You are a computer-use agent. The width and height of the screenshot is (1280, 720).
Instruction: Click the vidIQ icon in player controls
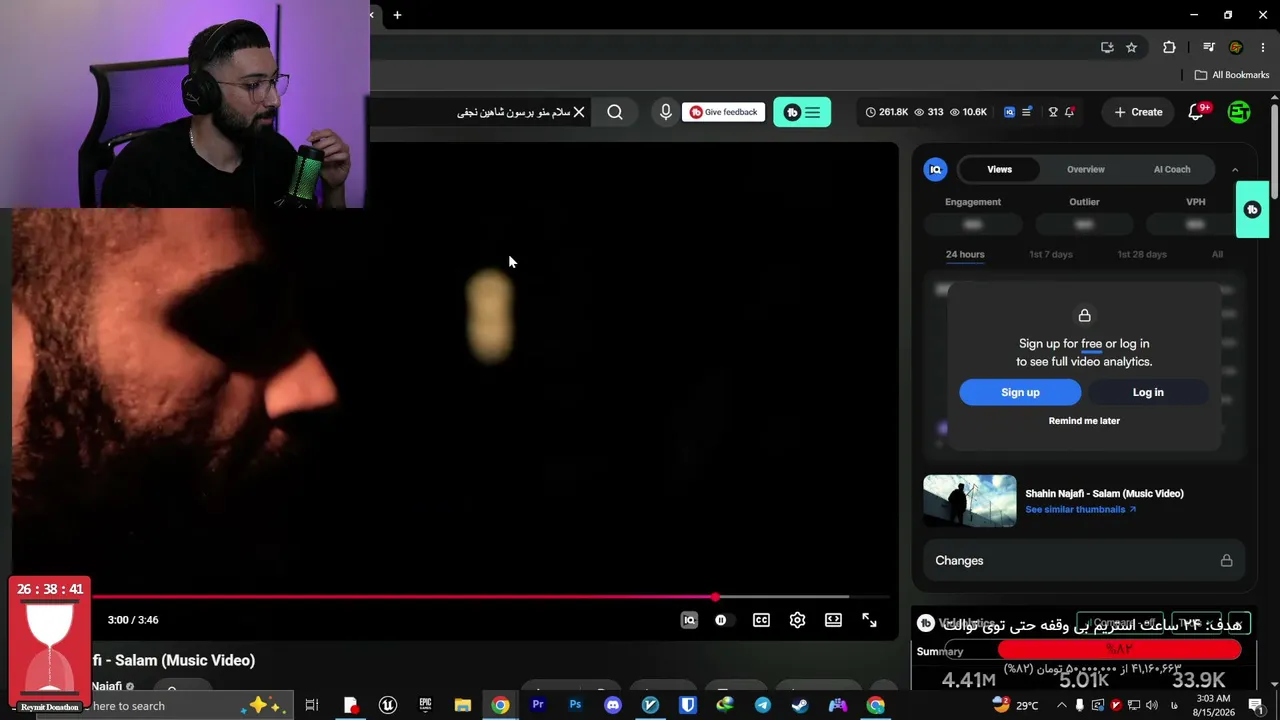[x=689, y=620]
